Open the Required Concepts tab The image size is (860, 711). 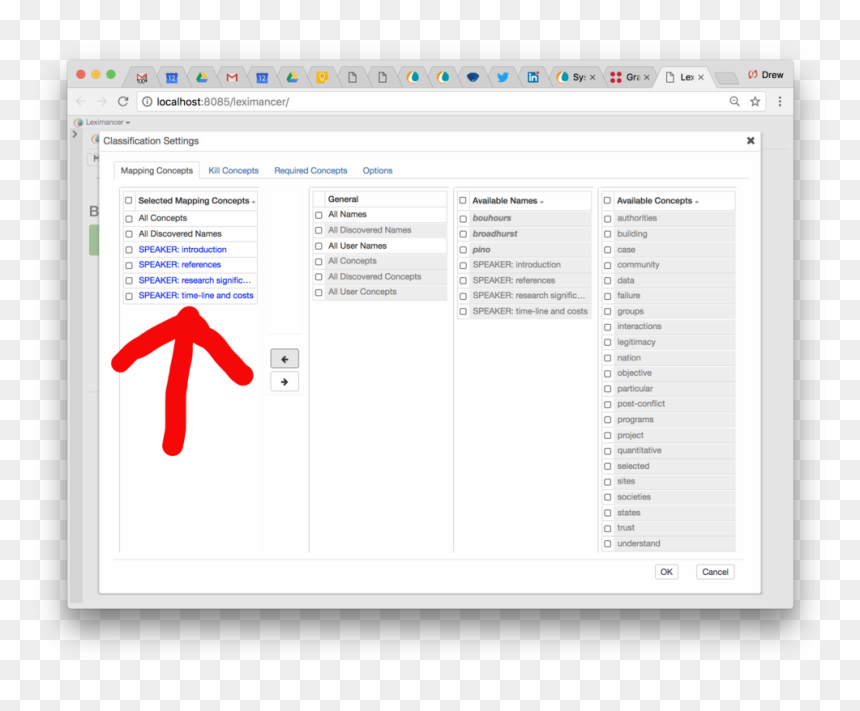[310, 171]
